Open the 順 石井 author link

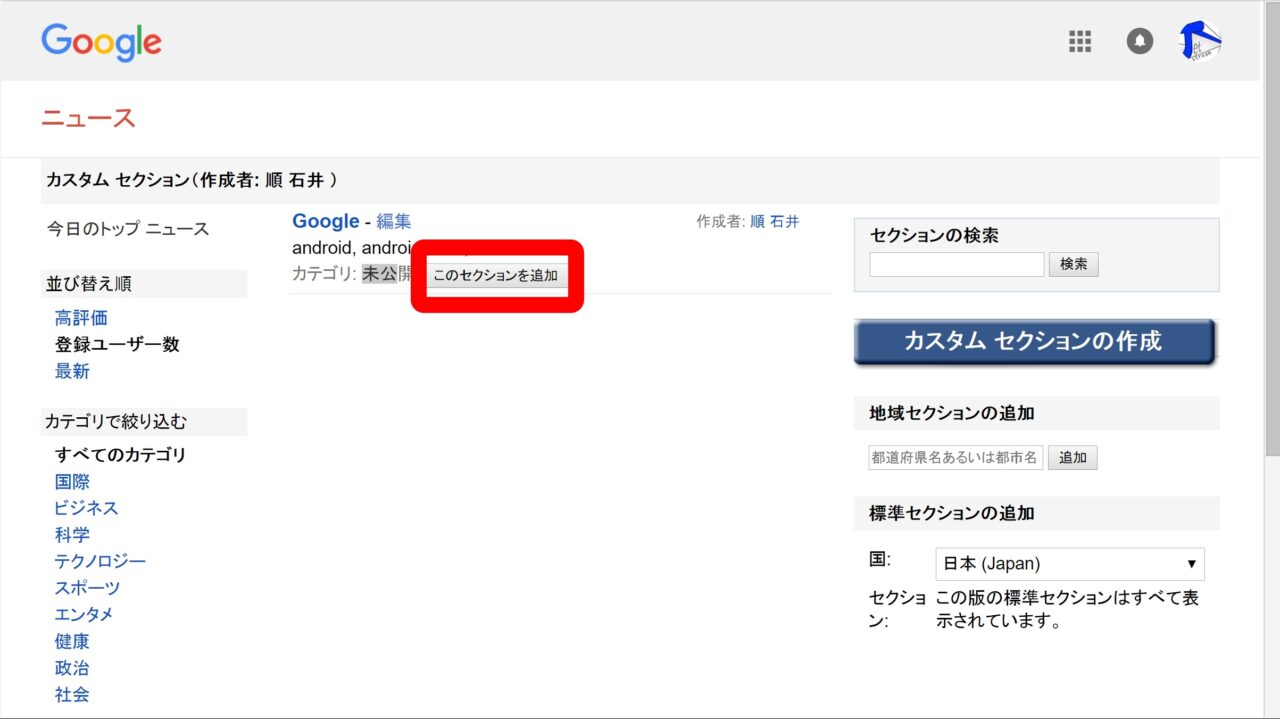(x=775, y=222)
